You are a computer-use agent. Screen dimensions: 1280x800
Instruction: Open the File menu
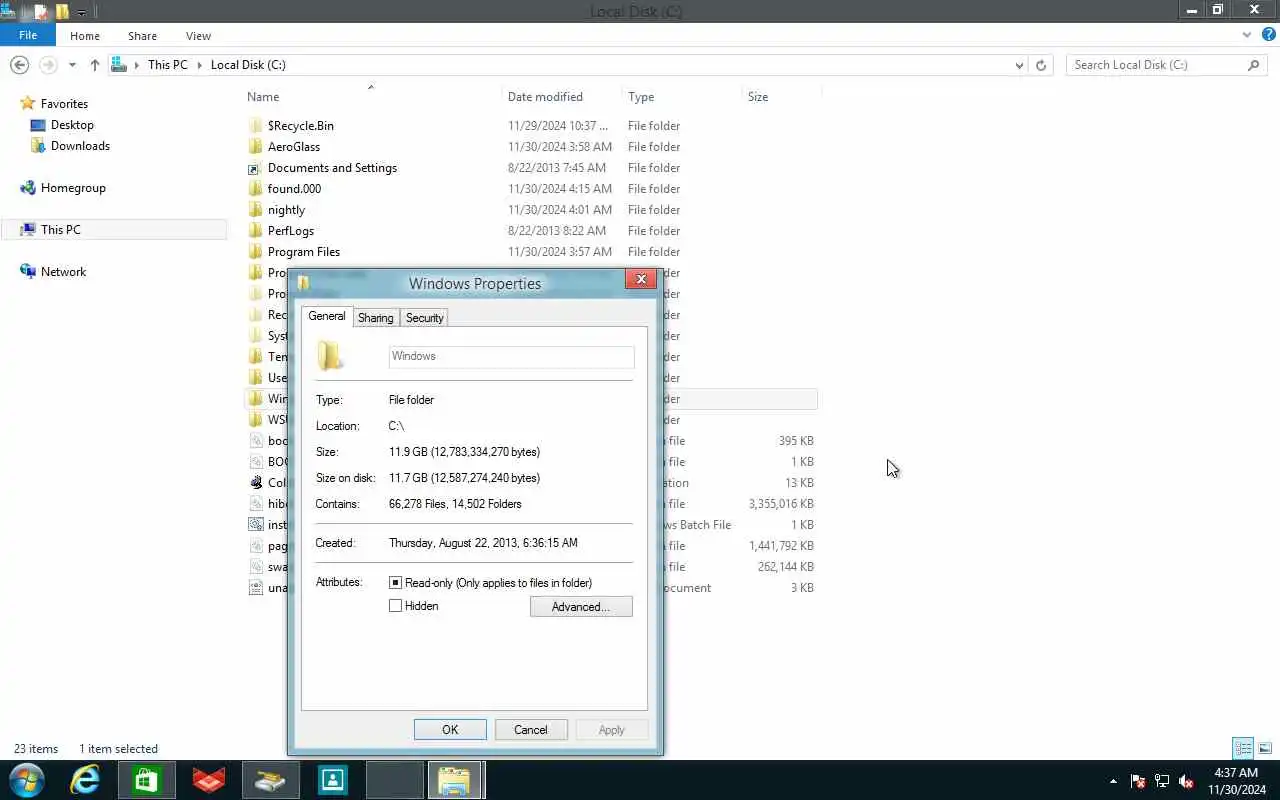28,35
